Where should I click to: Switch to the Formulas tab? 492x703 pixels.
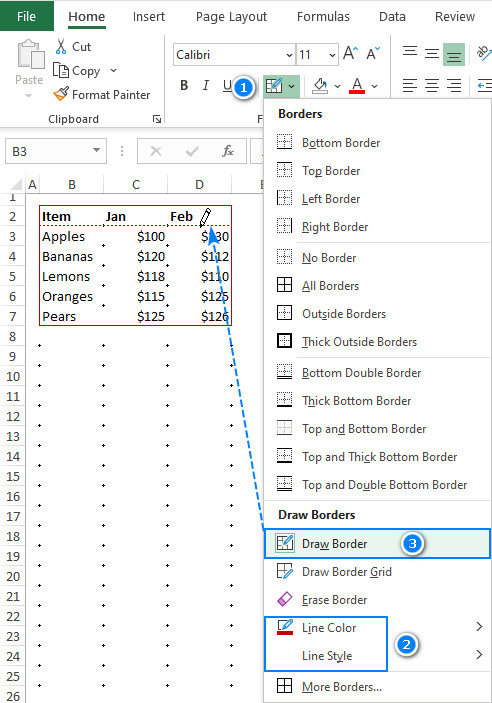click(323, 17)
